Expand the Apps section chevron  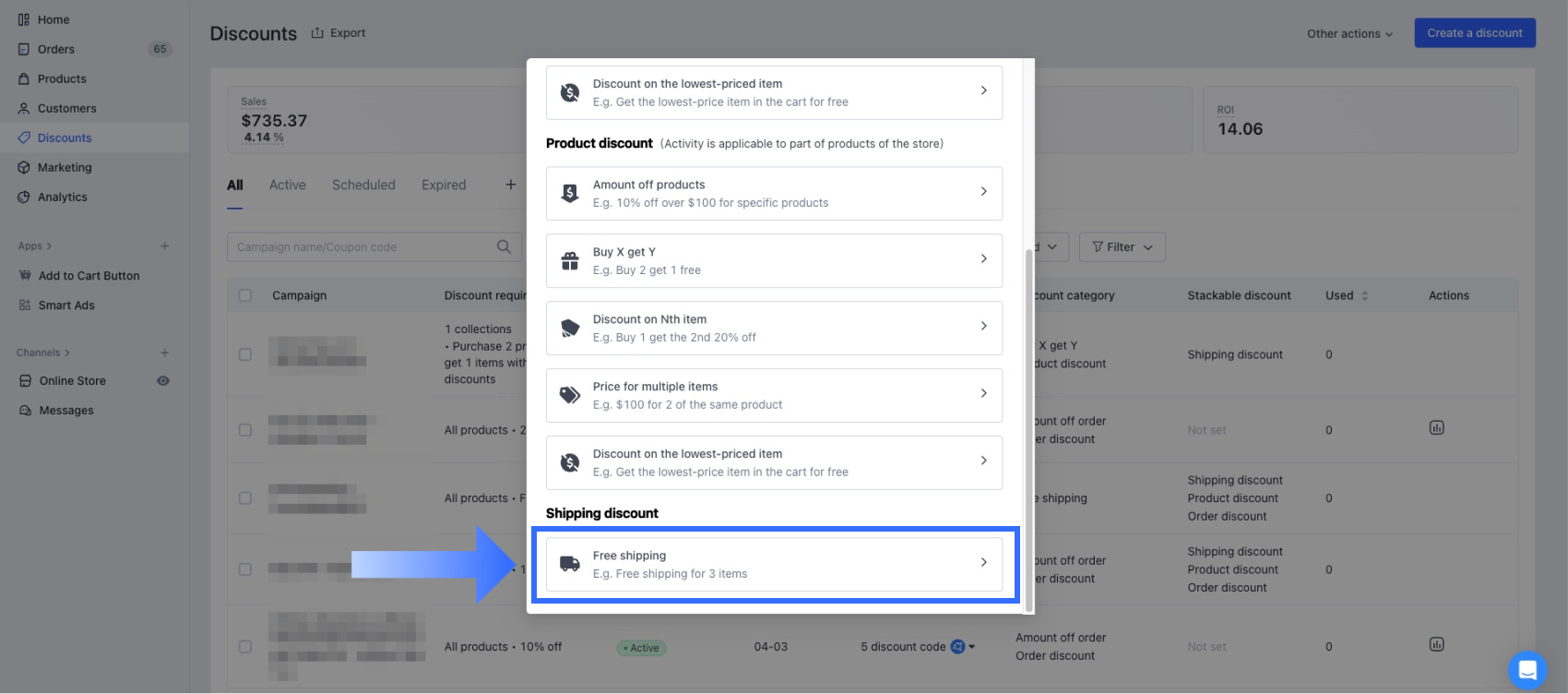coord(49,246)
